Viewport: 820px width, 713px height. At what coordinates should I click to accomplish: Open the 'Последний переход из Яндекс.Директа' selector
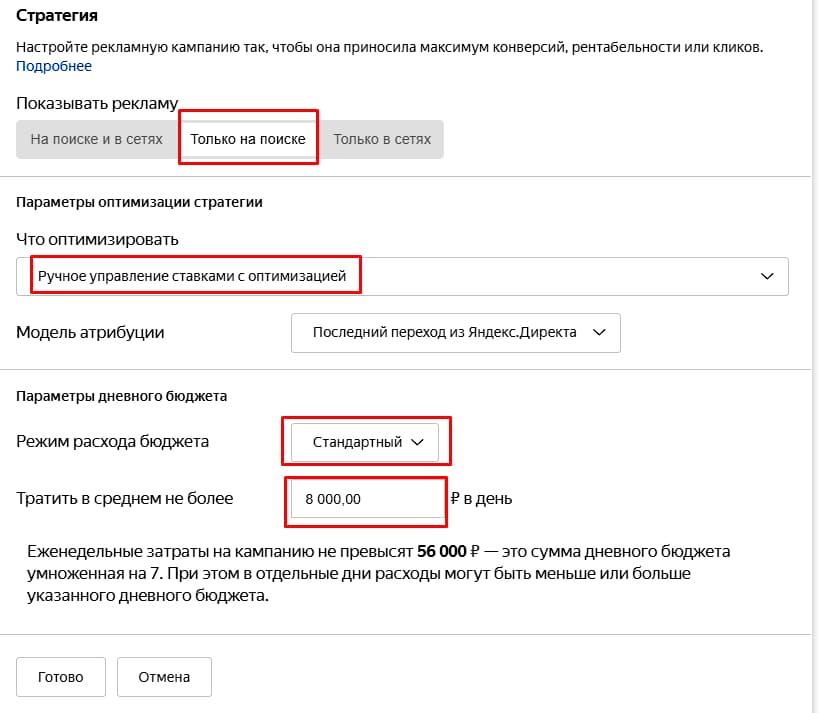pyautogui.click(x=455, y=333)
